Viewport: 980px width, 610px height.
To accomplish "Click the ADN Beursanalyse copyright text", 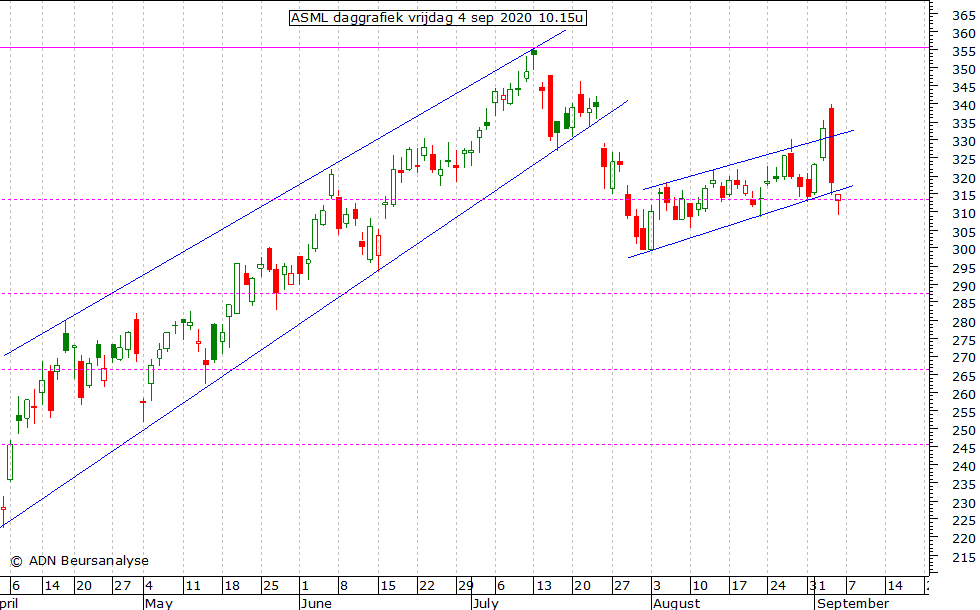I will coord(79,561).
